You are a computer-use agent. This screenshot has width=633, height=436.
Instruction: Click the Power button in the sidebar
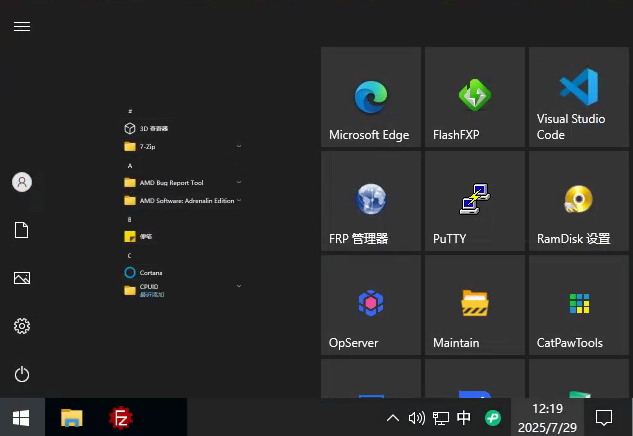[x=22, y=374]
